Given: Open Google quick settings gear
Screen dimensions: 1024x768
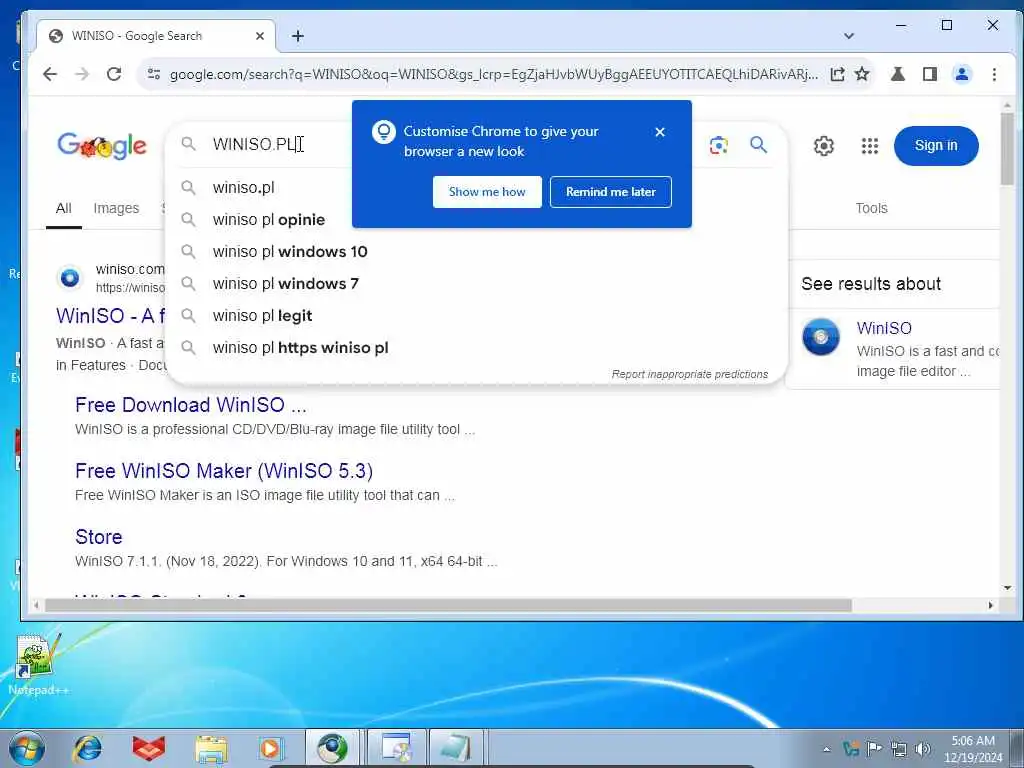Looking at the screenshot, I should point(824,146).
